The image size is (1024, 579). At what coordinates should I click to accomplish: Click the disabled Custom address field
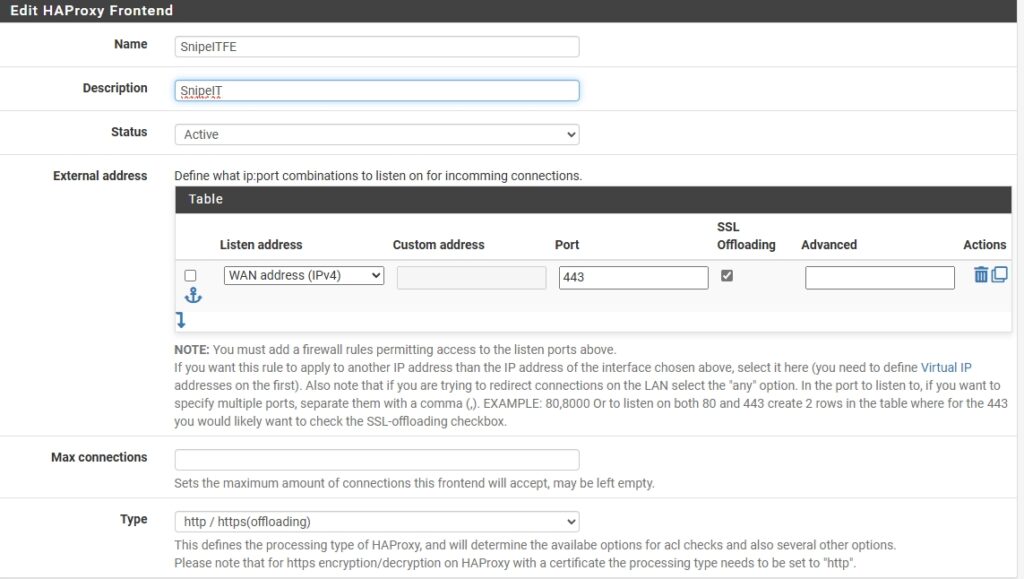(x=472, y=277)
